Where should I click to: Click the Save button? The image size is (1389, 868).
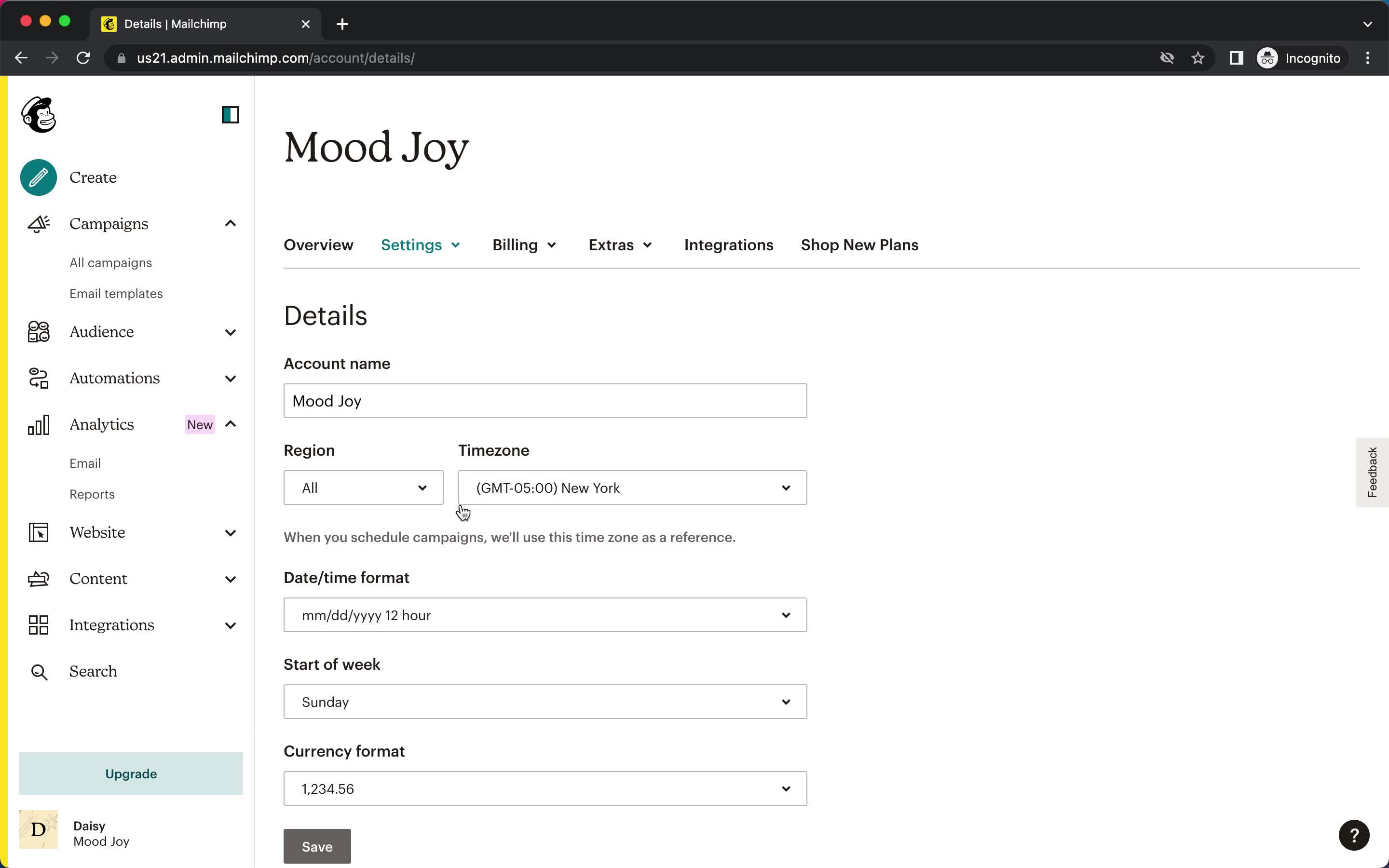click(317, 846)
